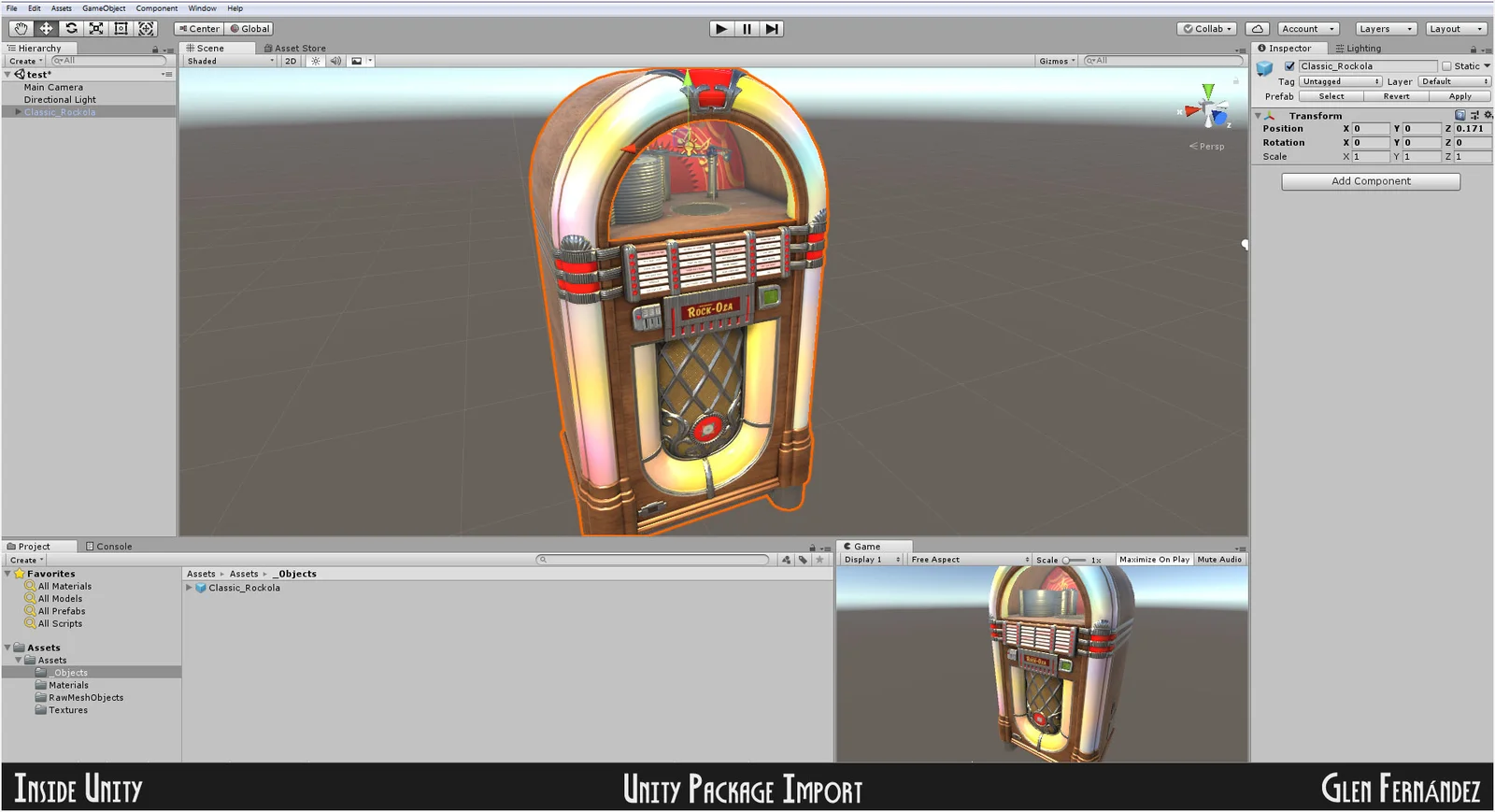This screenshot has height=812, width=1495.
Task: Enable the Static checkbox
Action: tap(1446, 66)
